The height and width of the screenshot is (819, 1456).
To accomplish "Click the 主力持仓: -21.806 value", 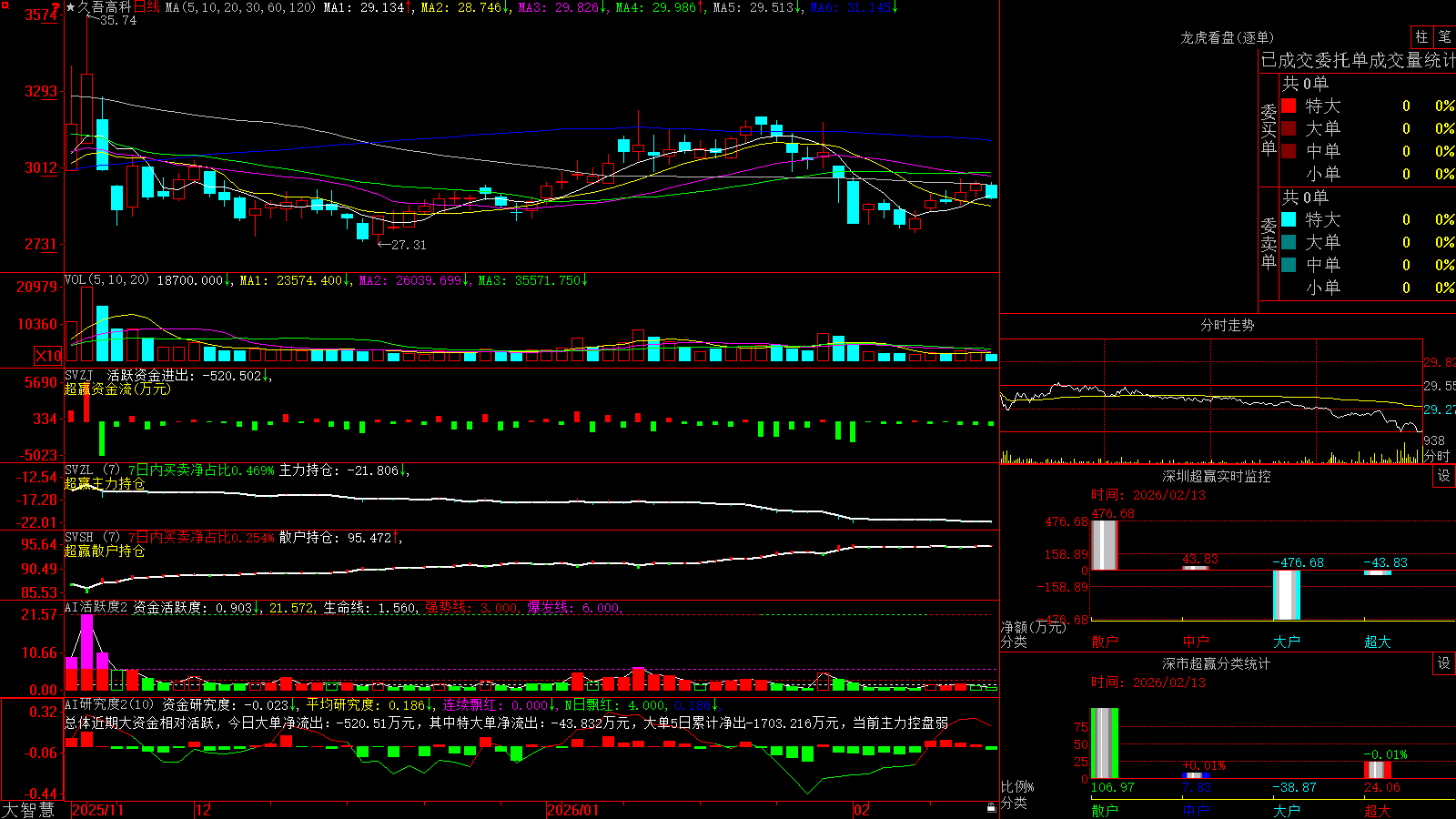I will coord(339,470).
